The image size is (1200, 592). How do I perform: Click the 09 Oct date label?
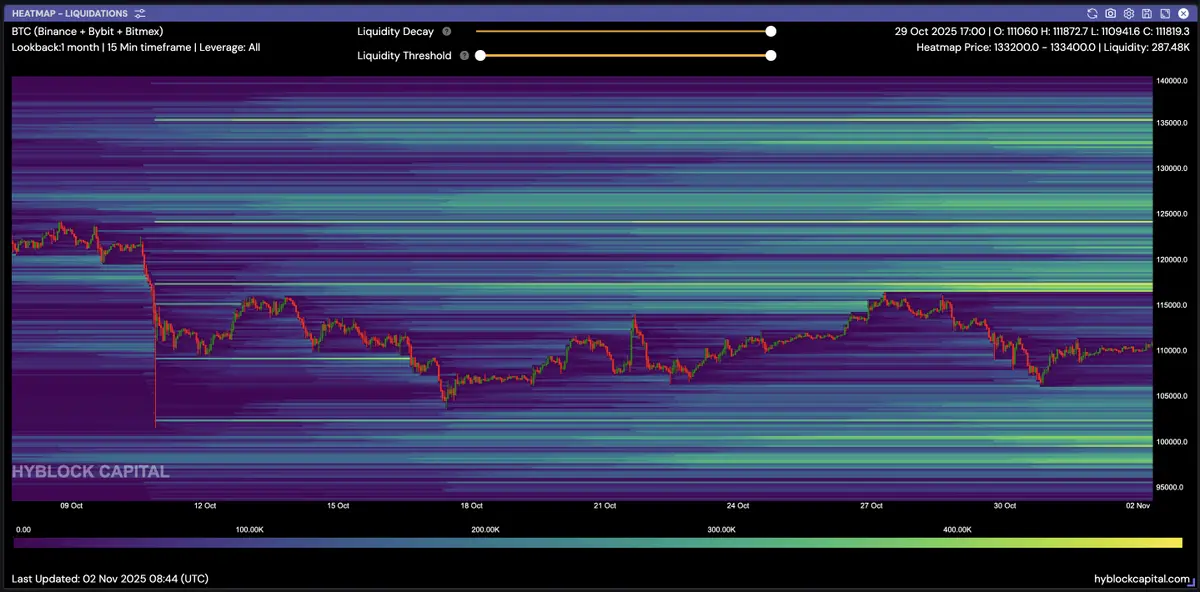click(x=71, y=506)
